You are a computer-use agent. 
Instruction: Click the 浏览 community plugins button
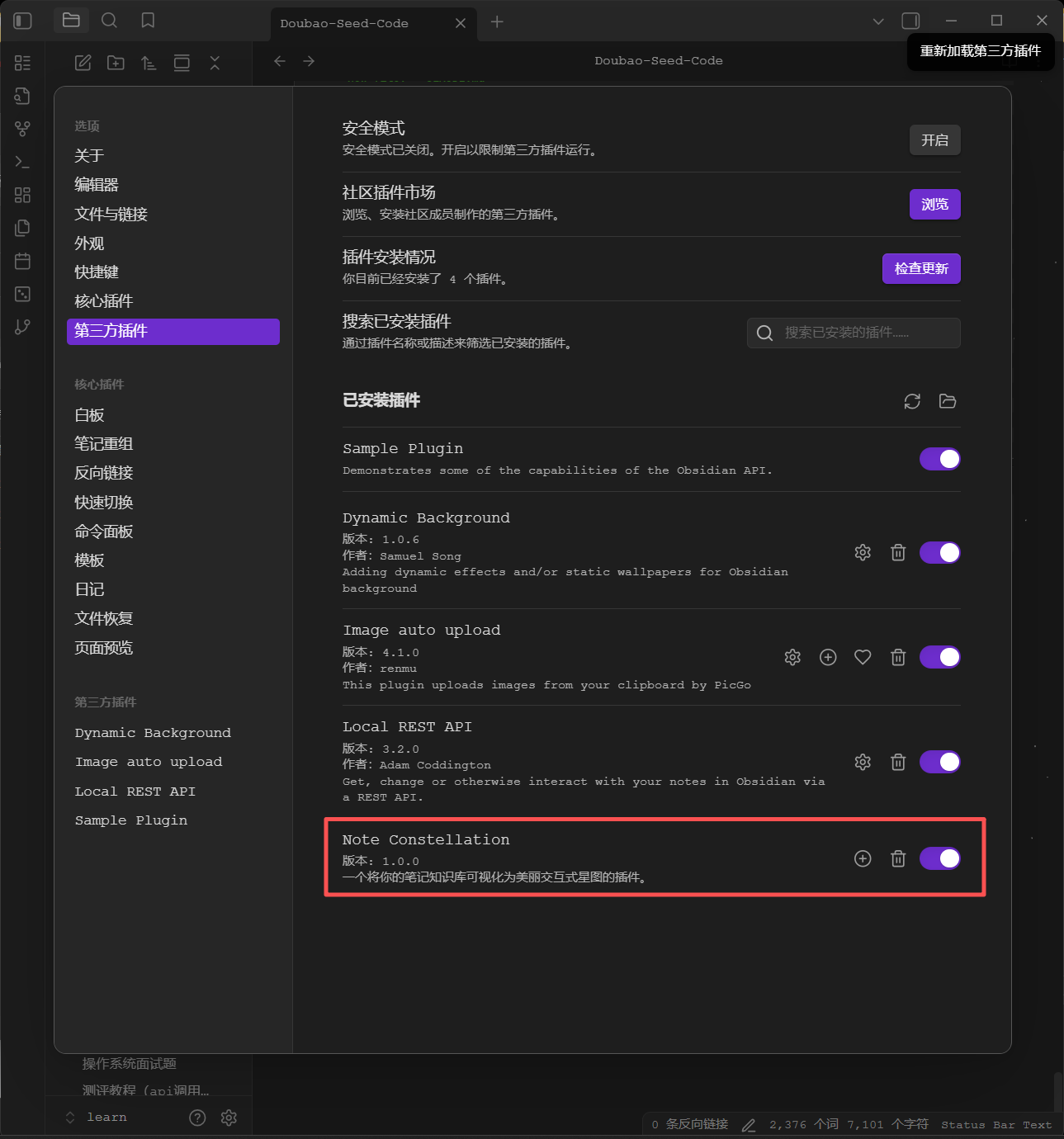click(x=934, y=205)
